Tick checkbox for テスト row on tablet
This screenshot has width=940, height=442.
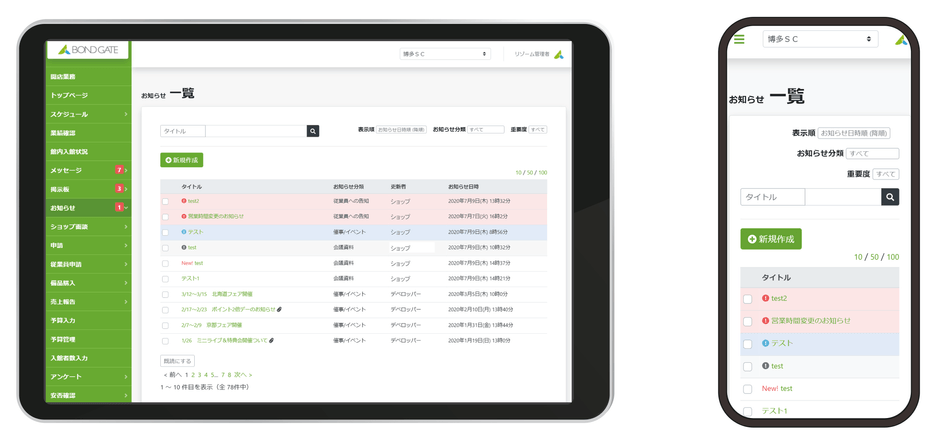tap(165, 232)
